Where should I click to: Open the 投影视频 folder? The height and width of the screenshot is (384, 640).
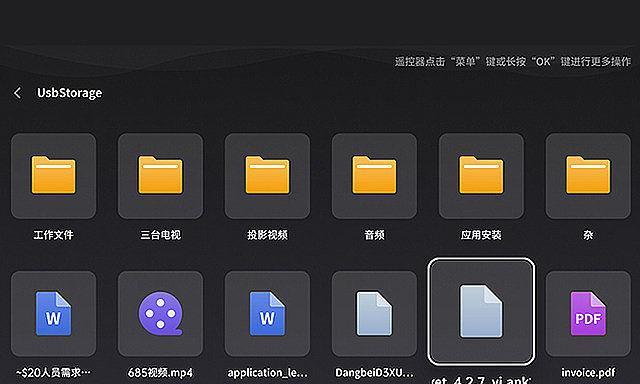coord(267,176)
